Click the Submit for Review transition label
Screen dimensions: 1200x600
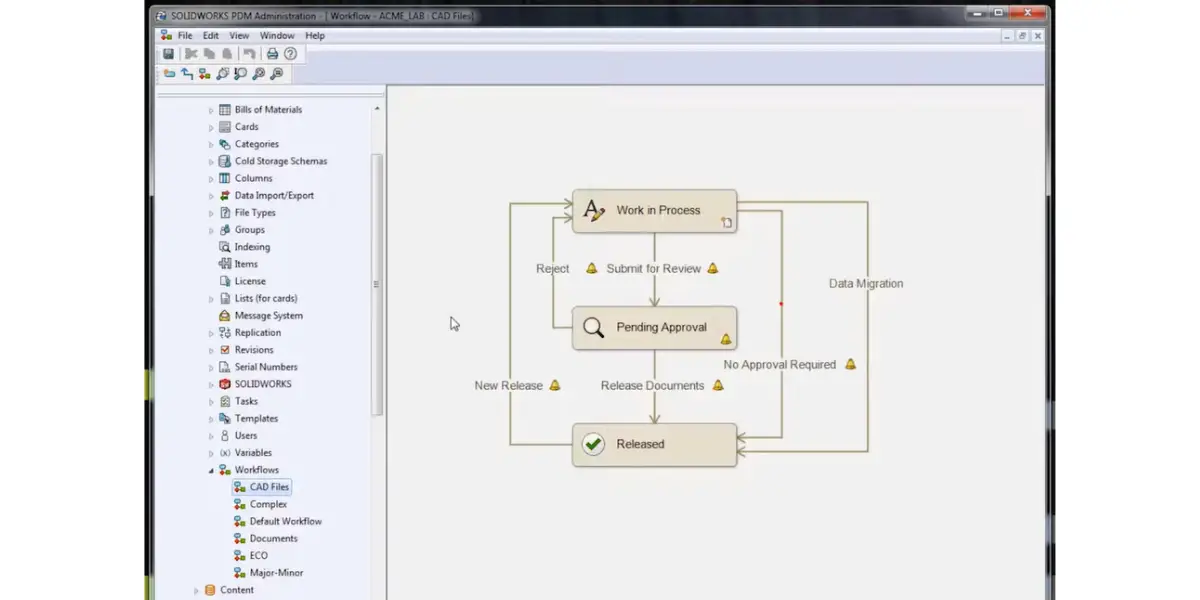654,268
